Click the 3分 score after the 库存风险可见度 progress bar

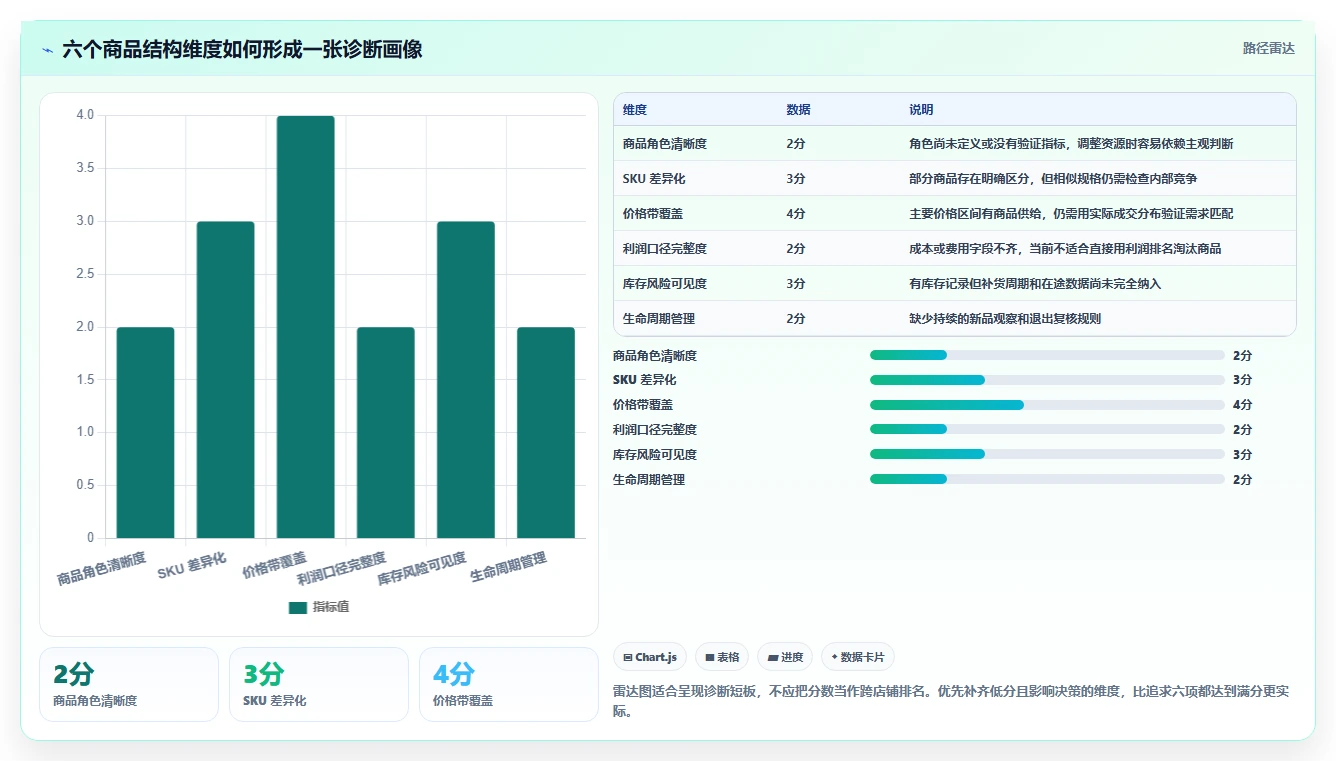[x=1243, y=454]
